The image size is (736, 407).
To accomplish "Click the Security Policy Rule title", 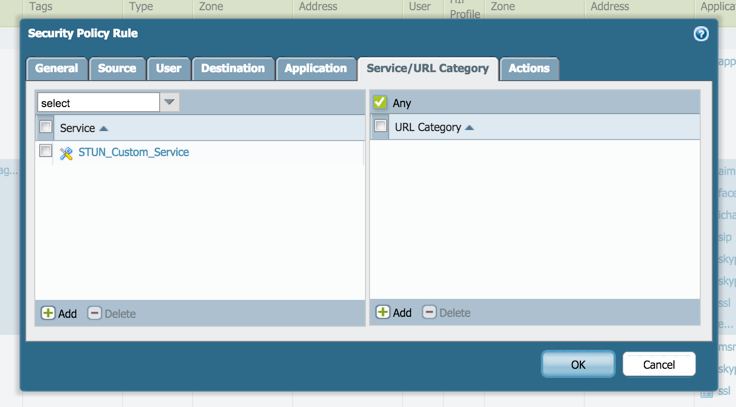I will pyautogui.click(x=83, y=33).
